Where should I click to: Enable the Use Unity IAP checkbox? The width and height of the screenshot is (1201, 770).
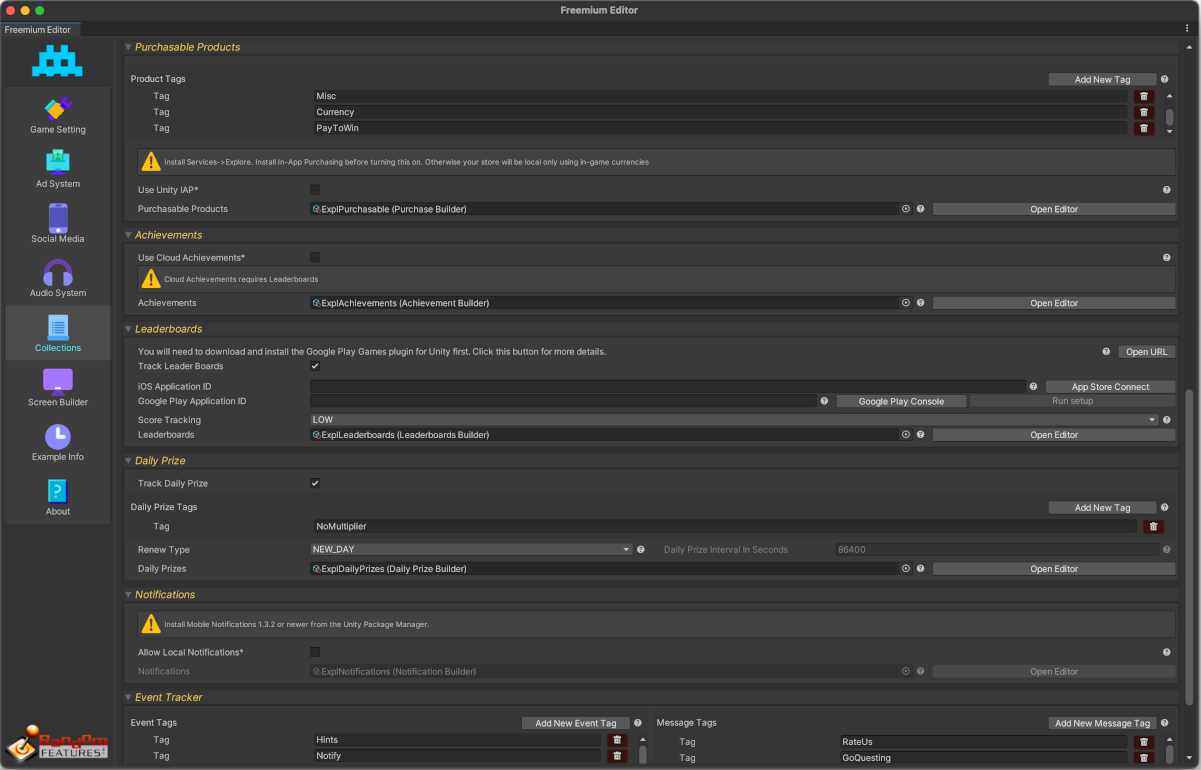pyautogui.click(x=315, y=190)
